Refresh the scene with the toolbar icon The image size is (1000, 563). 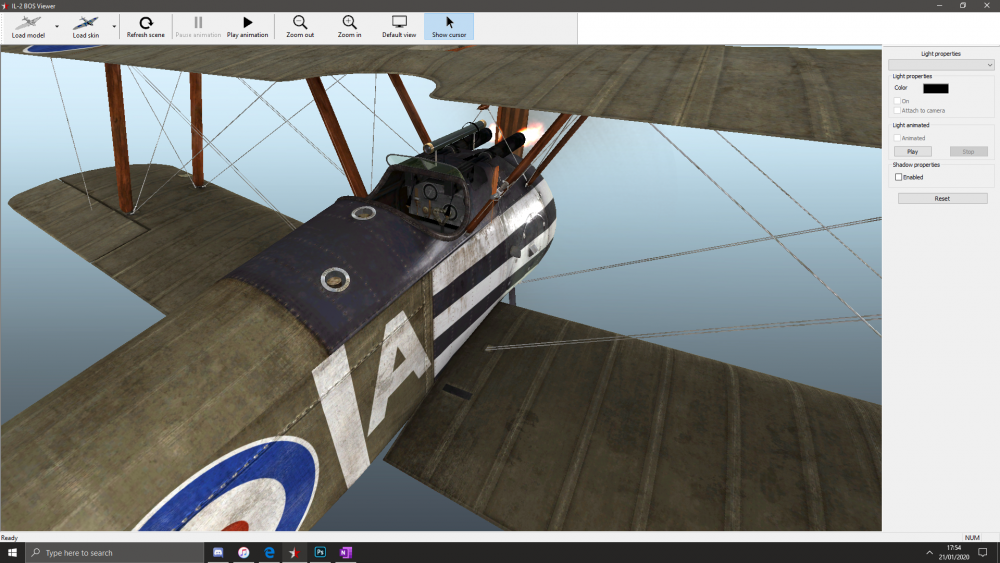145,23
